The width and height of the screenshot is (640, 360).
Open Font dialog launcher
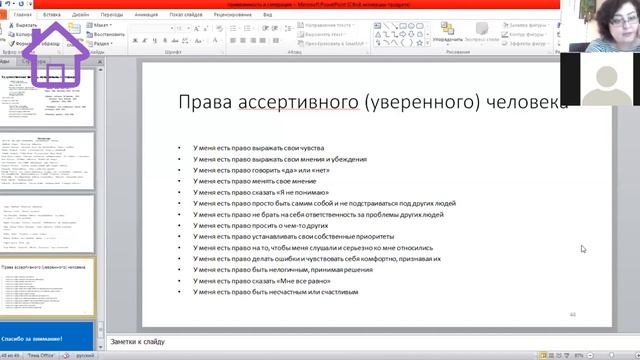pos(222,52)
